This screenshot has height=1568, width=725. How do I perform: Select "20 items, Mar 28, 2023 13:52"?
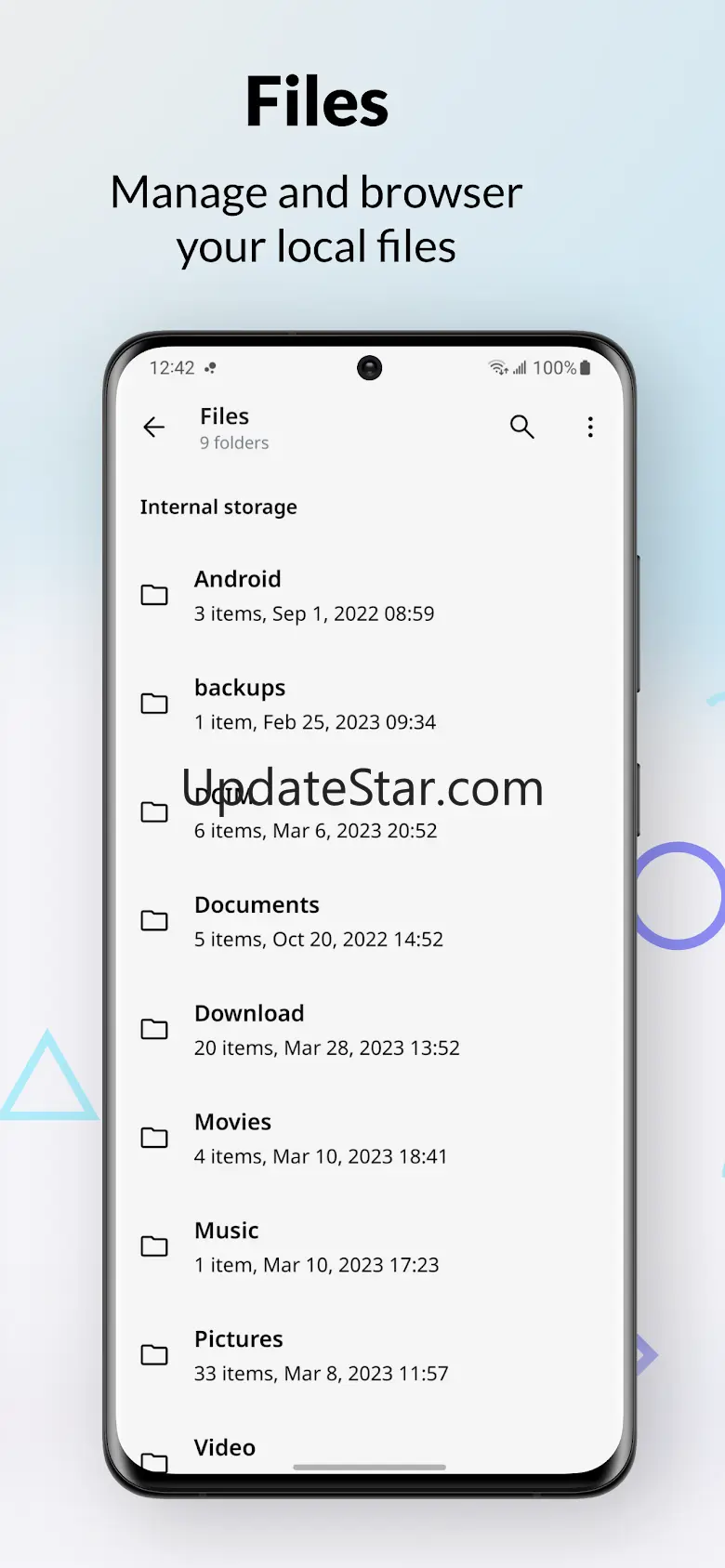(327, 1048)
